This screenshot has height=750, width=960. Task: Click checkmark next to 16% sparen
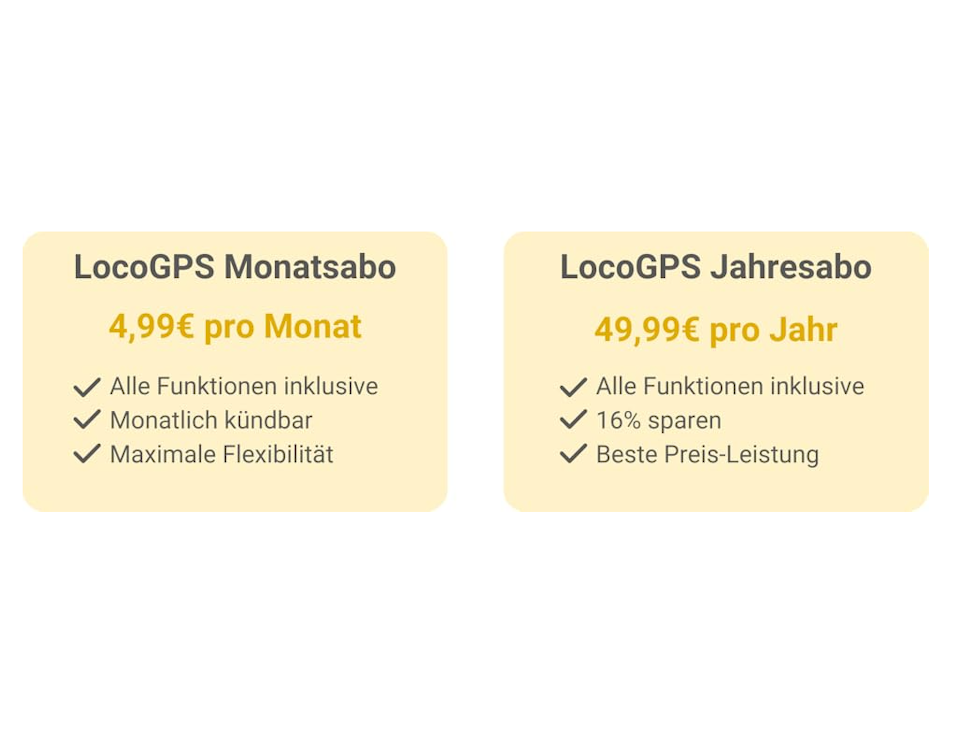(574, 419)
